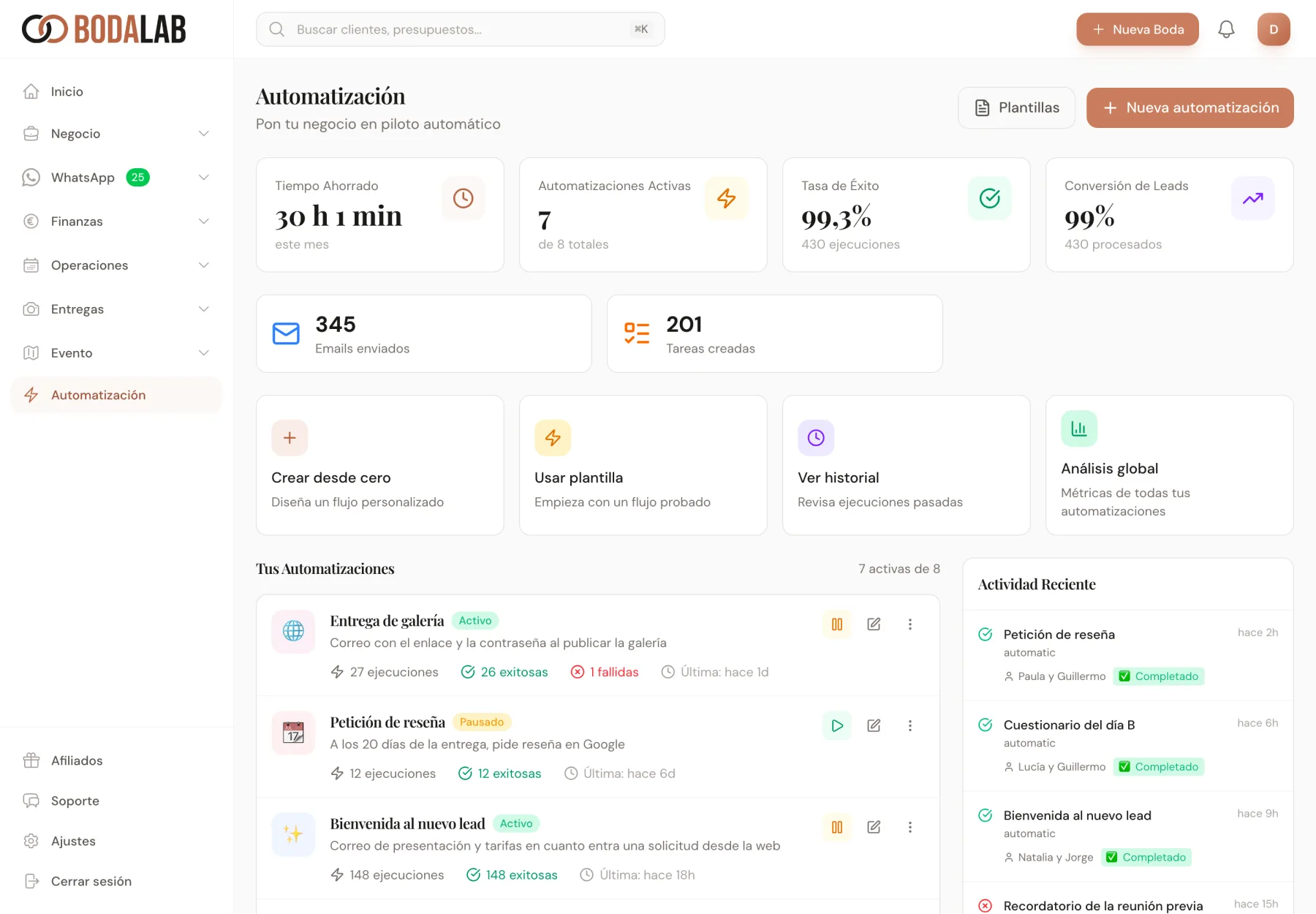
Task: Open Petición de reseña recent activity entry
Action: (x=1128, y=655)
